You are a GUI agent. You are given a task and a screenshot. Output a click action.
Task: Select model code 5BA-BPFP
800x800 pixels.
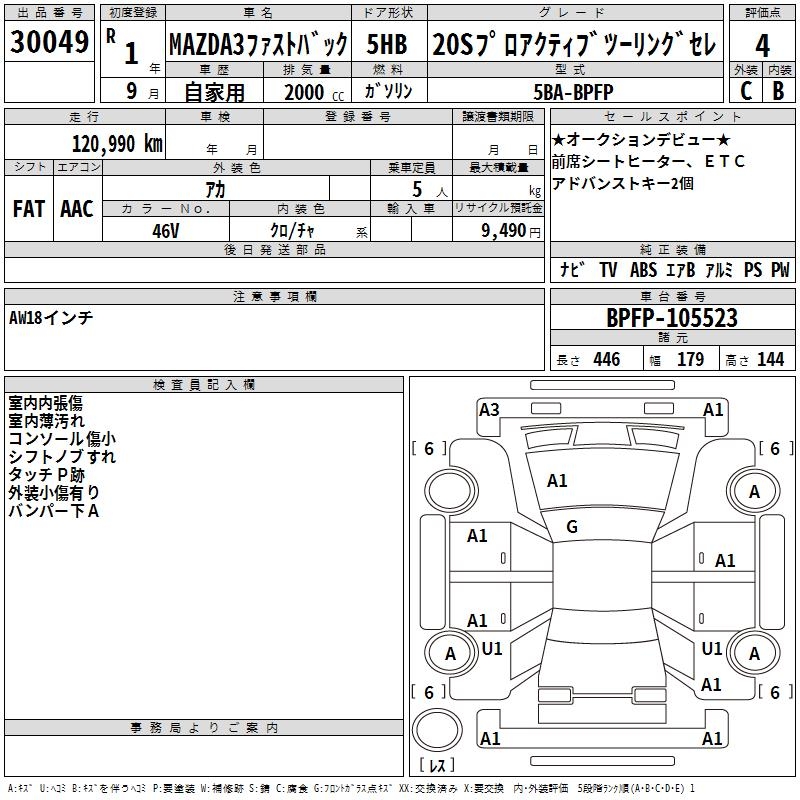(x=573, y=92)
